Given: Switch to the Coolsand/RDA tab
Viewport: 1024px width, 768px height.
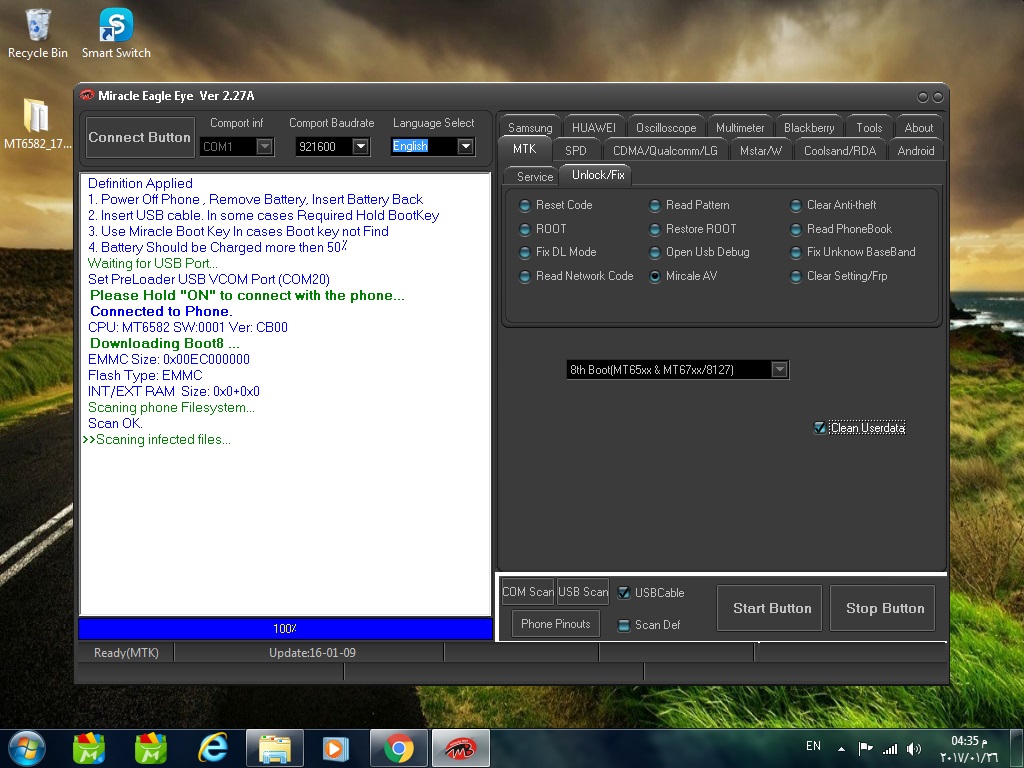Looking at the screenshot, I should coord(840,150).
